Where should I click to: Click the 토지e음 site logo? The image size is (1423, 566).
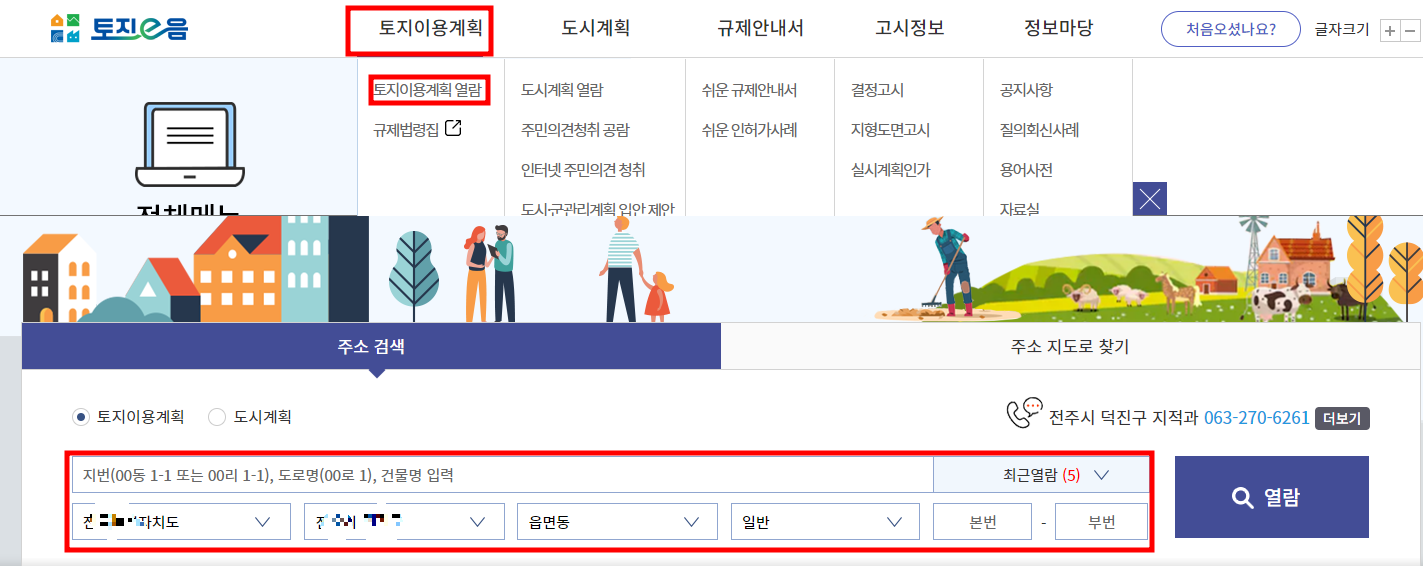click(x=118, y=28)
